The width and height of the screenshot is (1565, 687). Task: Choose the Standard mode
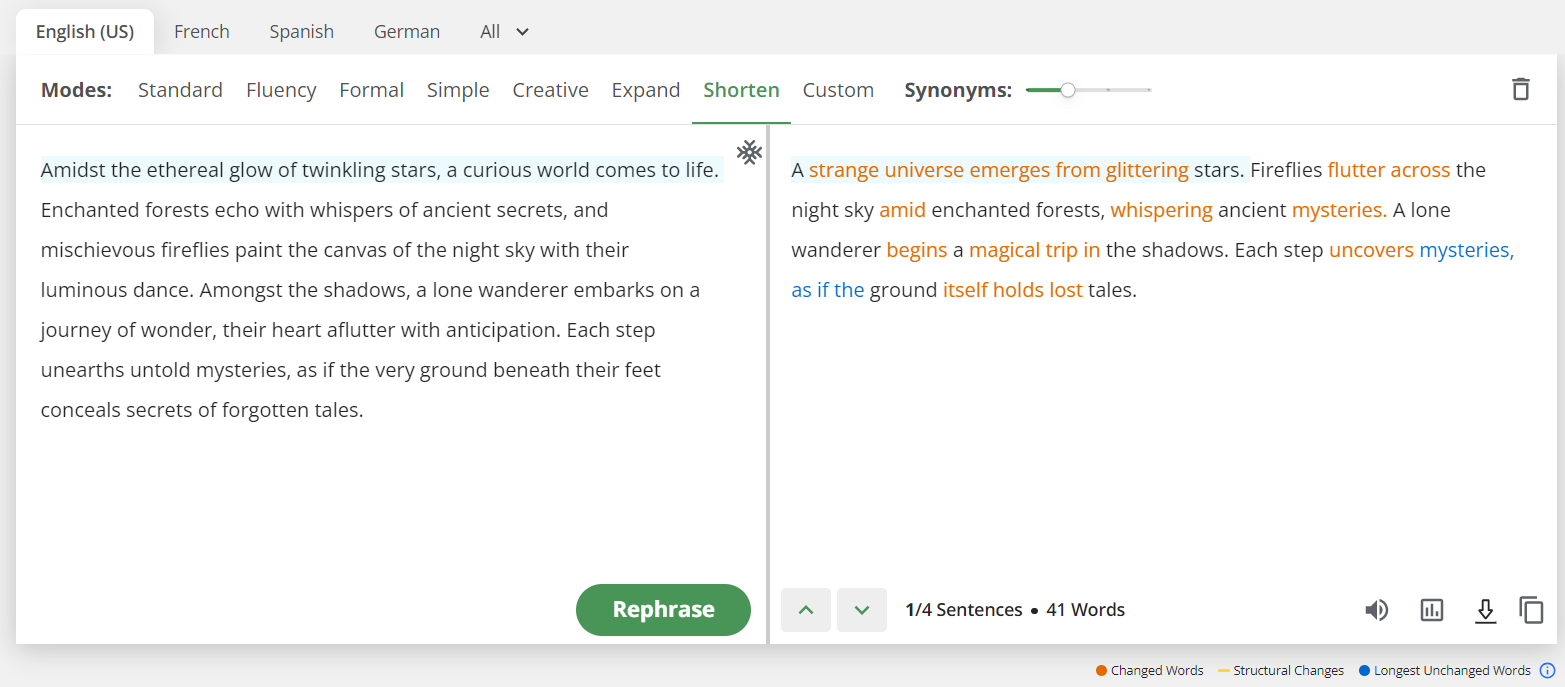coord(180,90)
